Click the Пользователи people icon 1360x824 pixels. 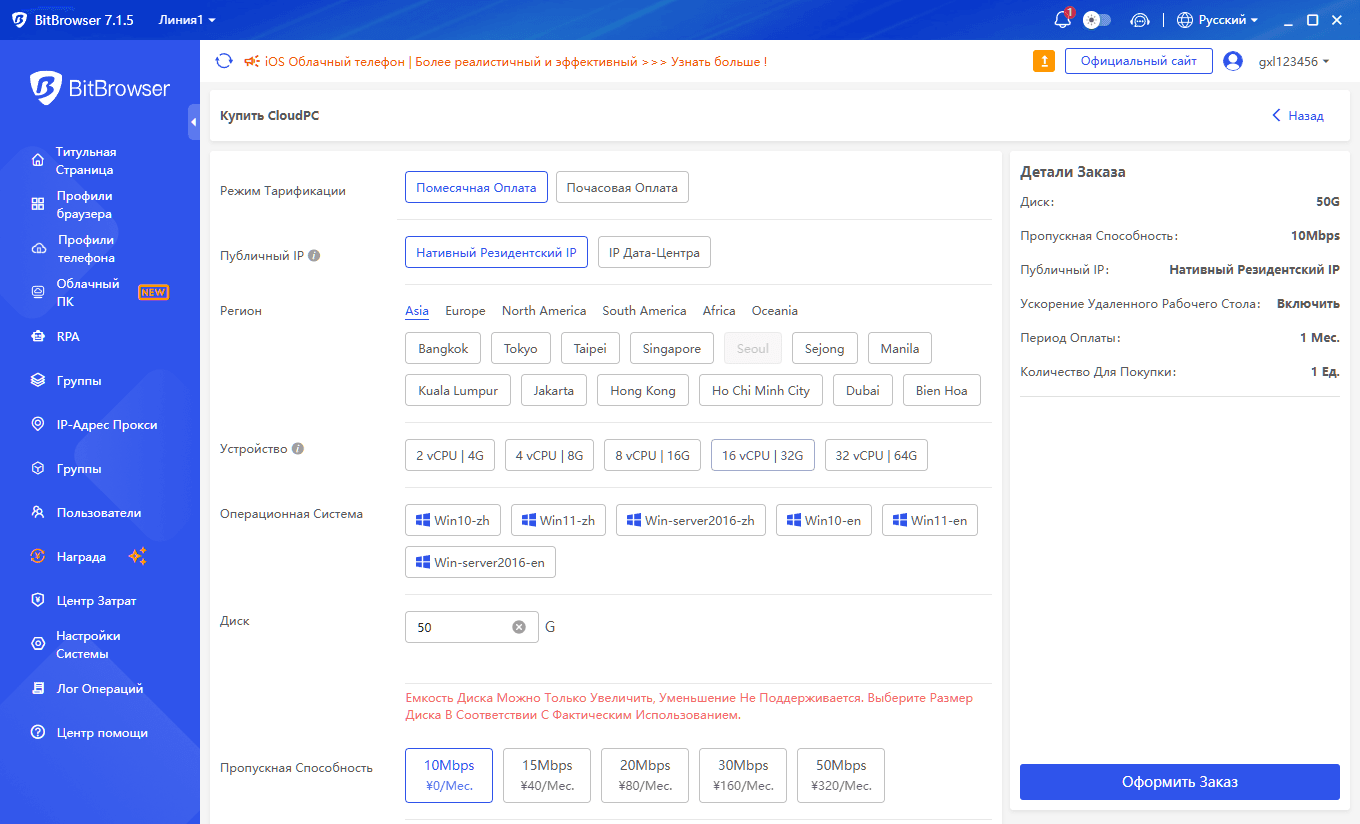tap(38, 513)
